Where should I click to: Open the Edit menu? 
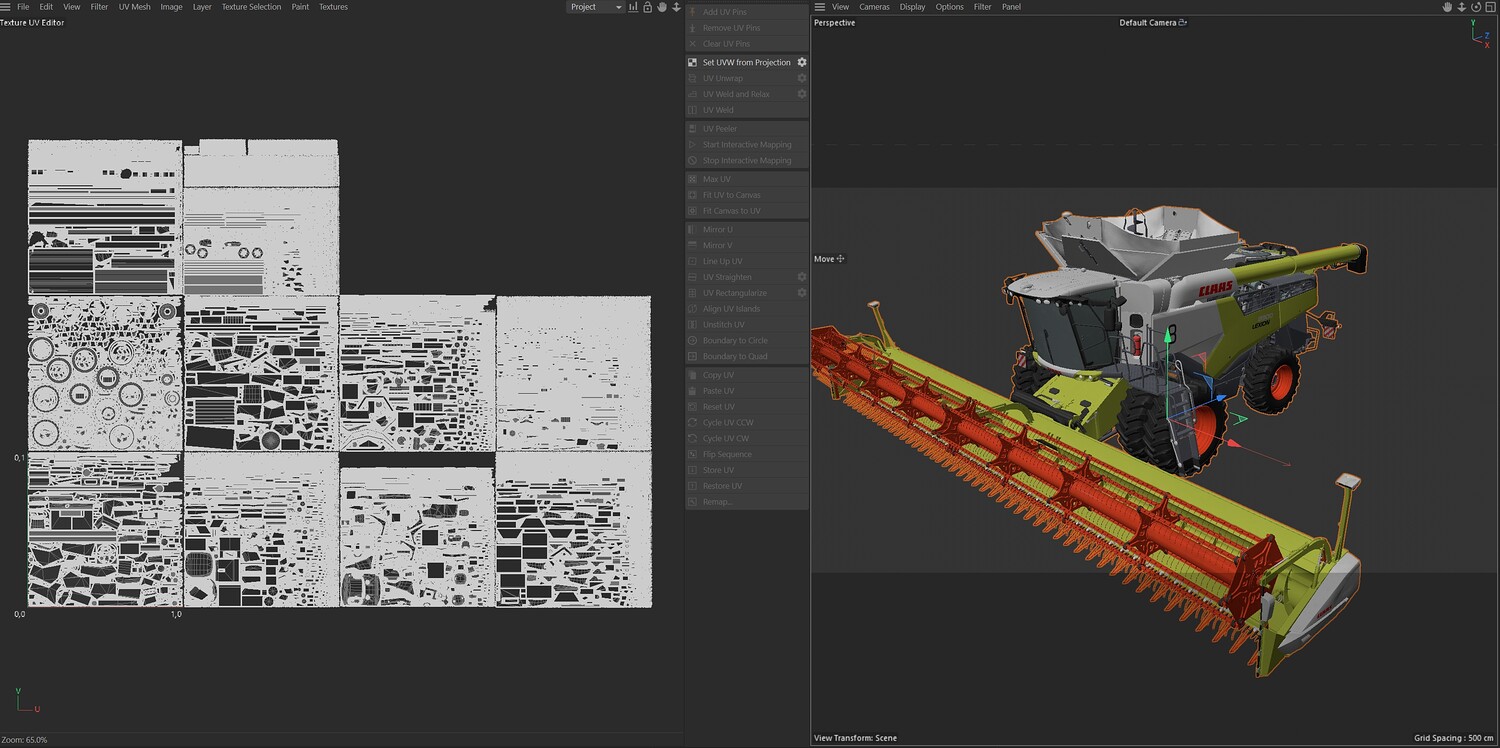[46, 7]
